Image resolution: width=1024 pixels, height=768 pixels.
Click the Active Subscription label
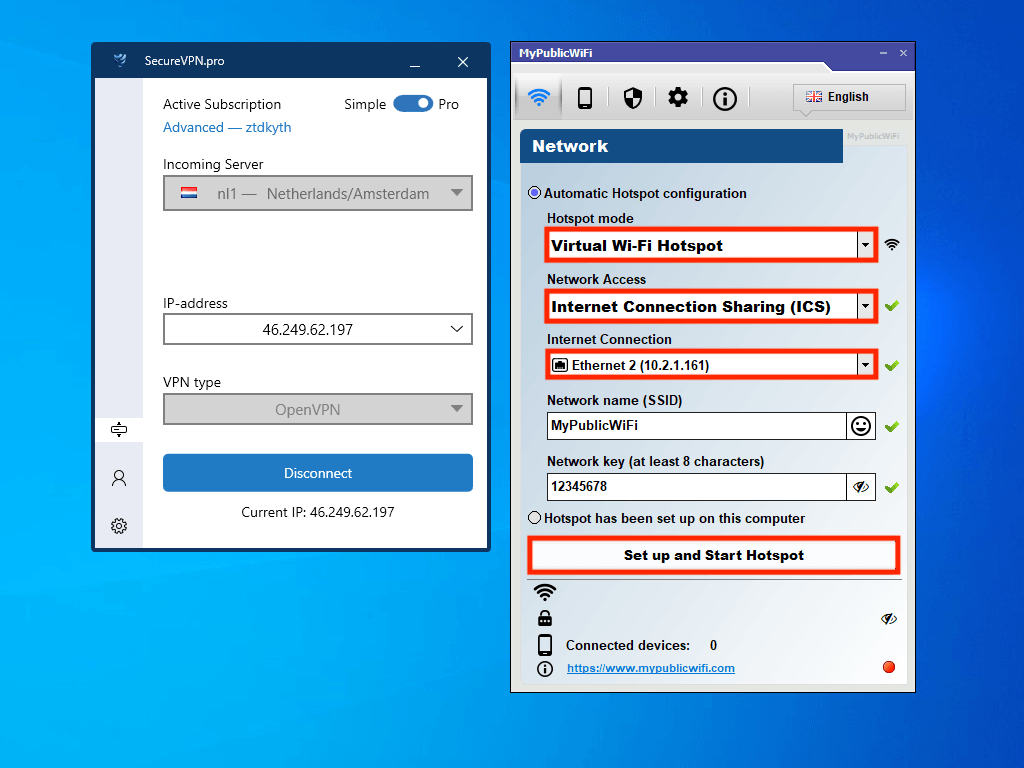(x=221, y=104)
